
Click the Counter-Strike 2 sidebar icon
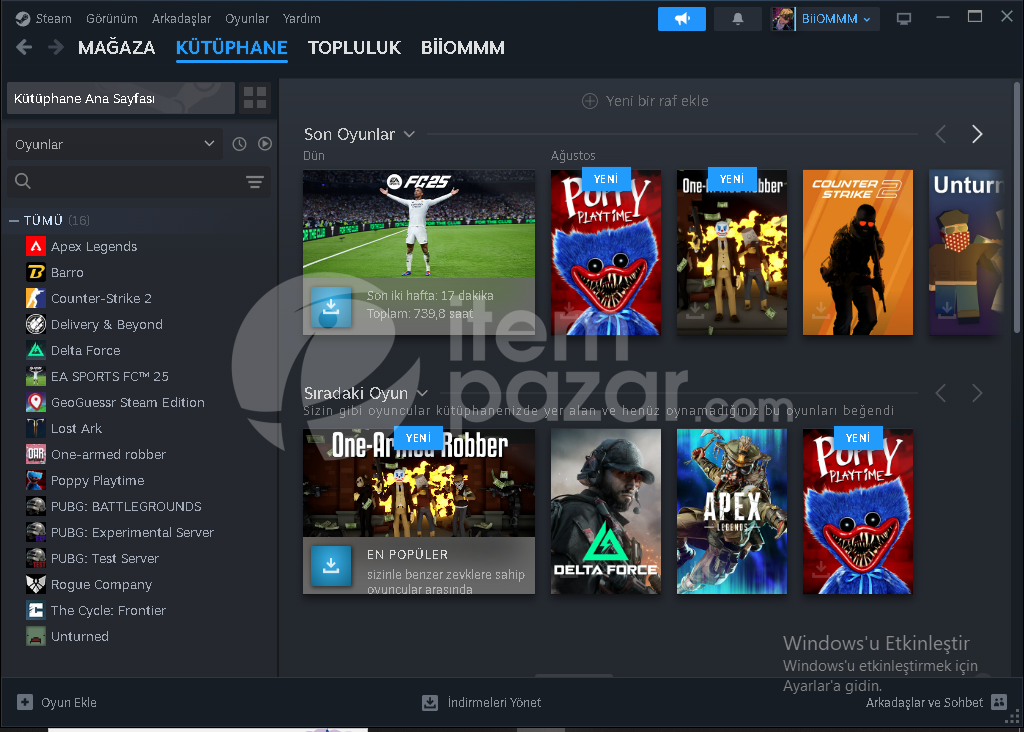(36, 298)
